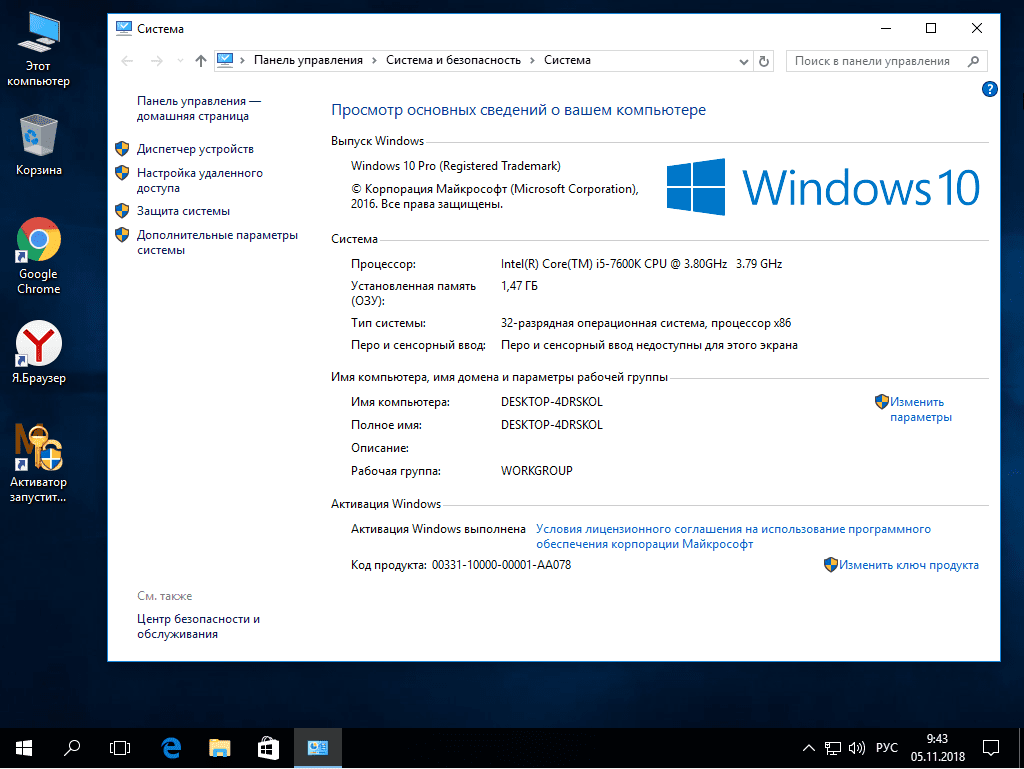1024x769 pixels.
Task: Select Панель управления breadcrumb
Action: (308, 60)
